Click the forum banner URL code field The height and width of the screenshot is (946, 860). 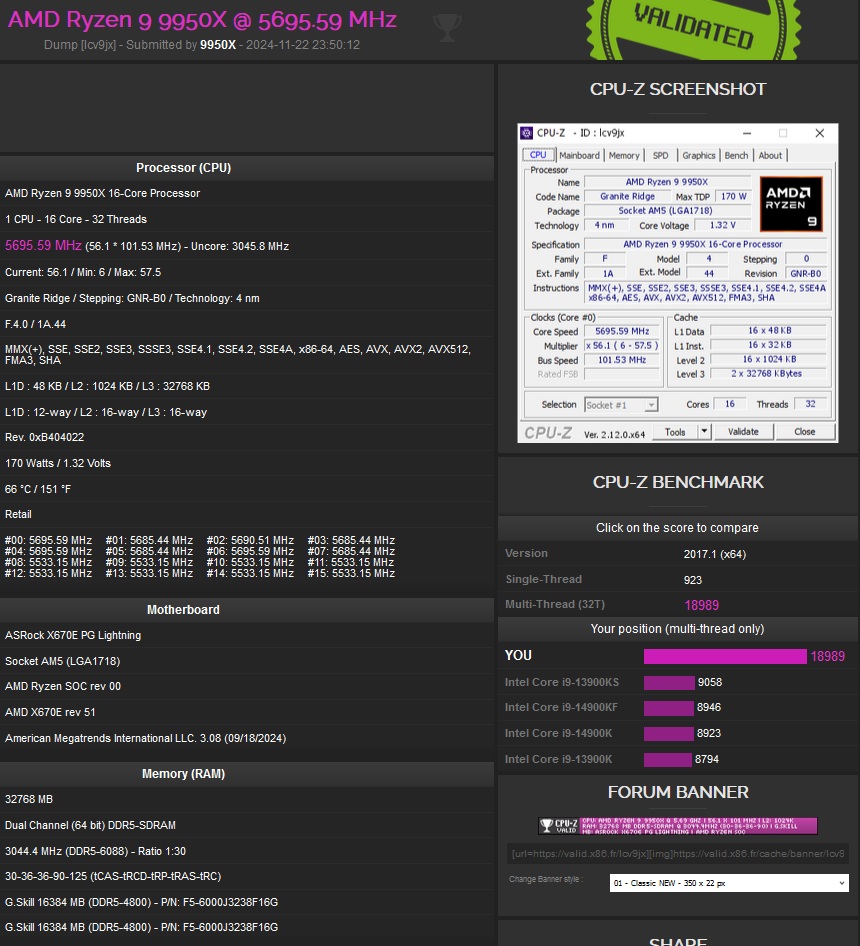[678, 854]
